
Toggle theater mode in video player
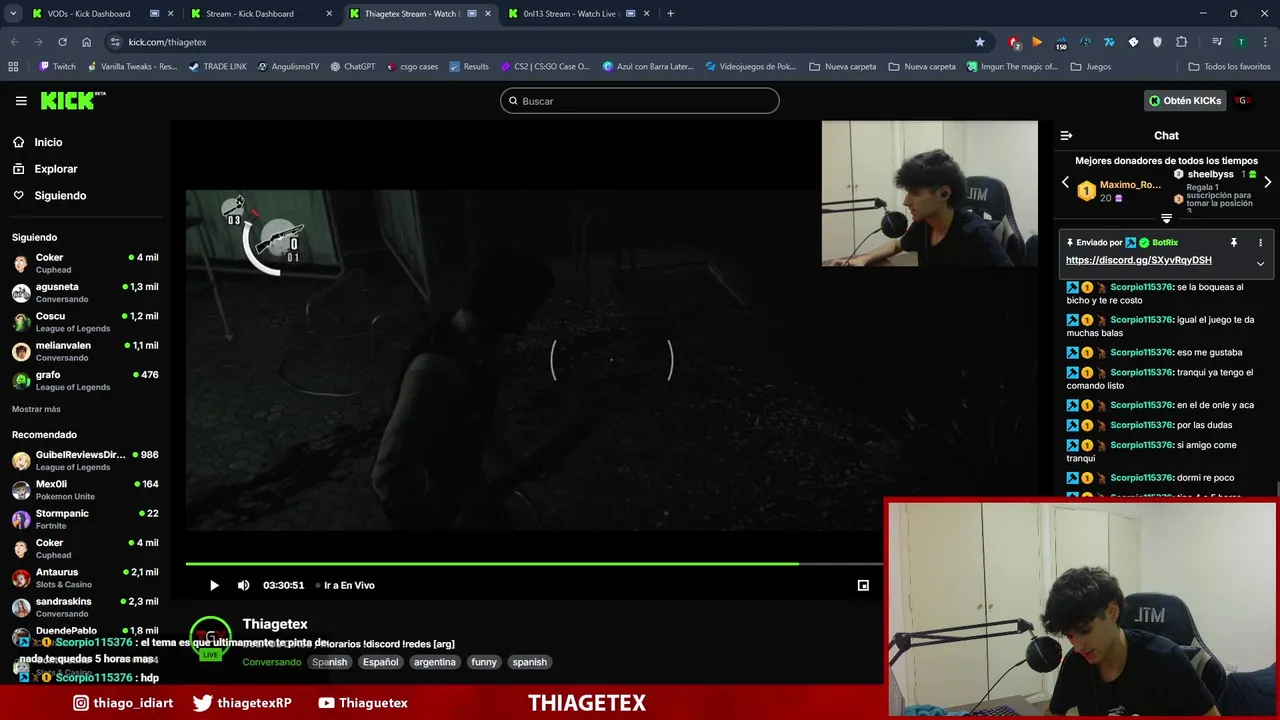point(863,585)
